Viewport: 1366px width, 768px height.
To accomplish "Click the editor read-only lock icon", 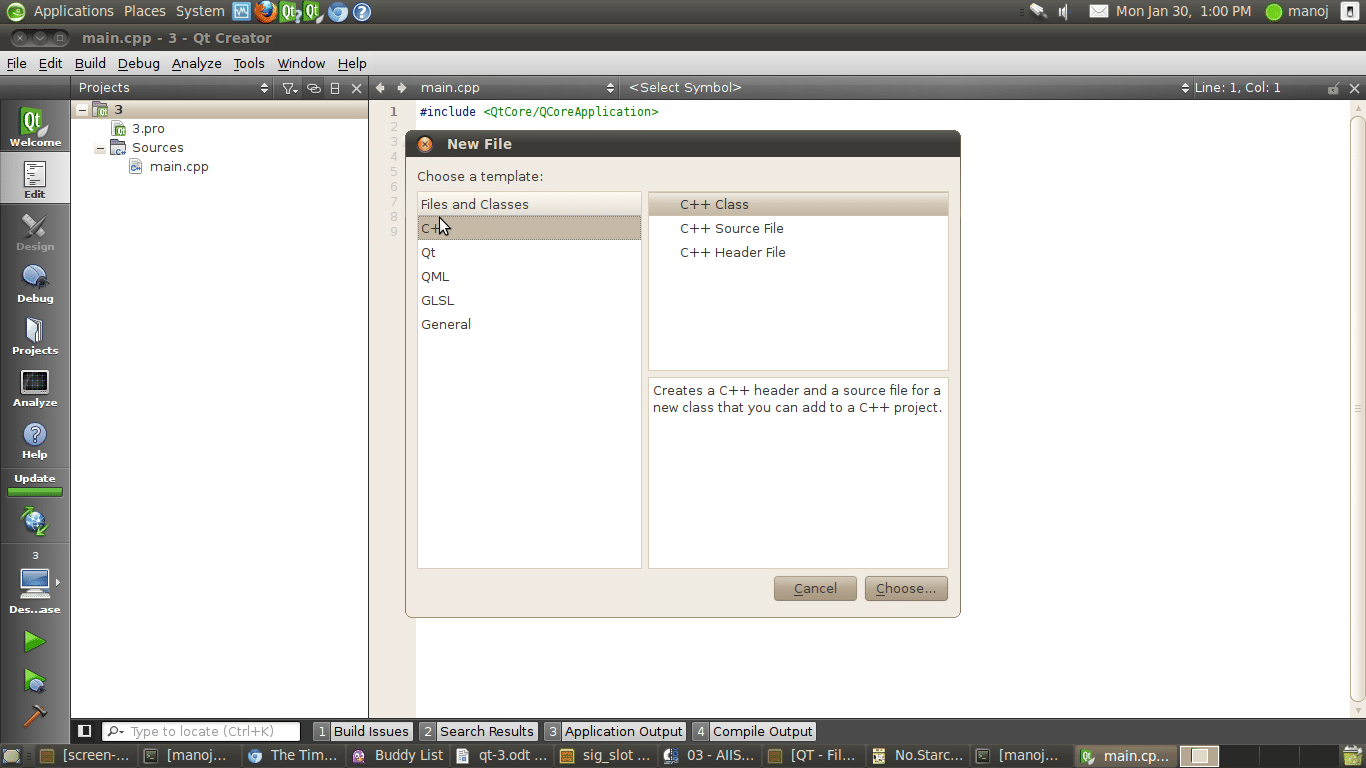I will 1333,88.
